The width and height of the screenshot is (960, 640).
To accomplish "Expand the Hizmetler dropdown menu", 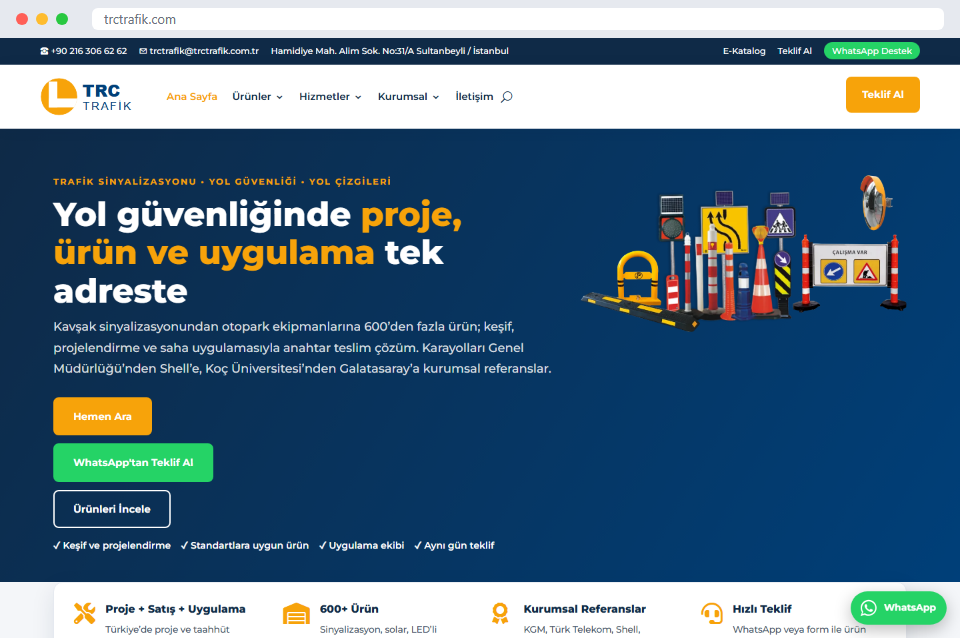I will [330, 97].
